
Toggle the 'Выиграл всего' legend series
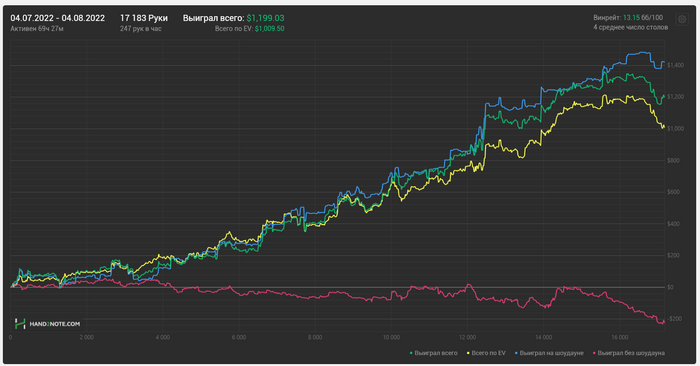433,353
